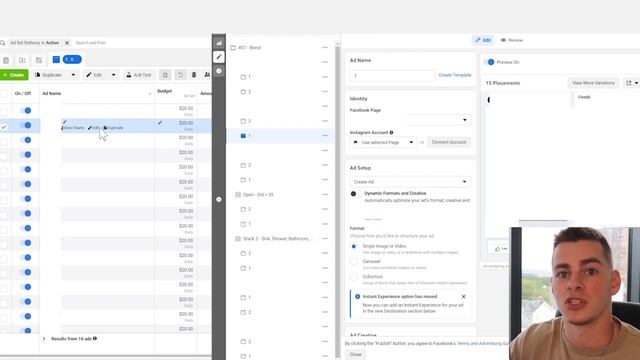Open the dash menu for #07 - Blend

pos(325,48)
